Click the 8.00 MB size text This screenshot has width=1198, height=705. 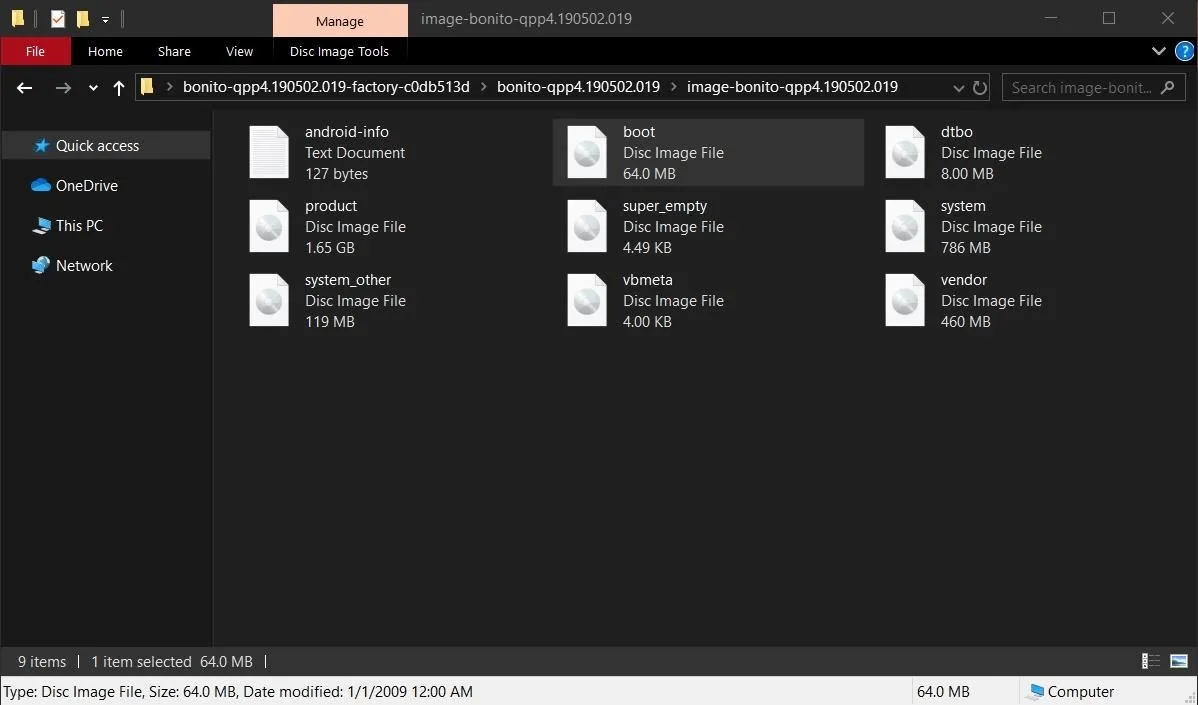[x=967, y=173]
